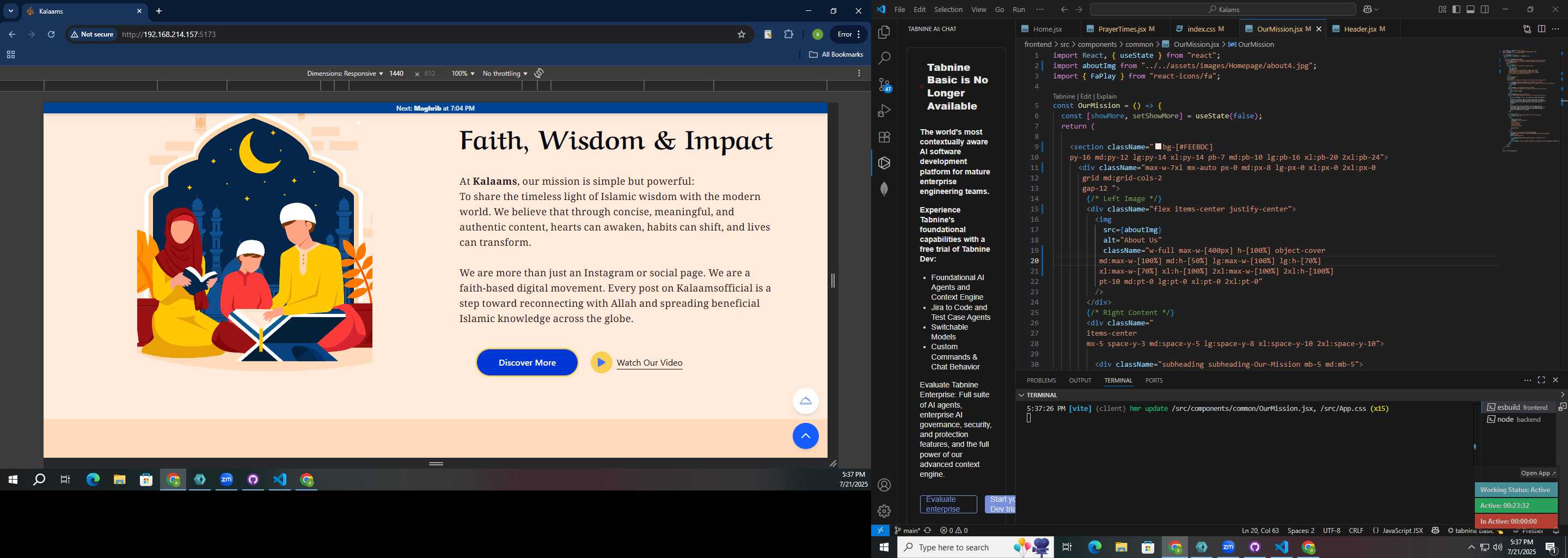The image size is (1568, 558).
Task: Click the remote window status bar icon
Action: coord(880,531)
